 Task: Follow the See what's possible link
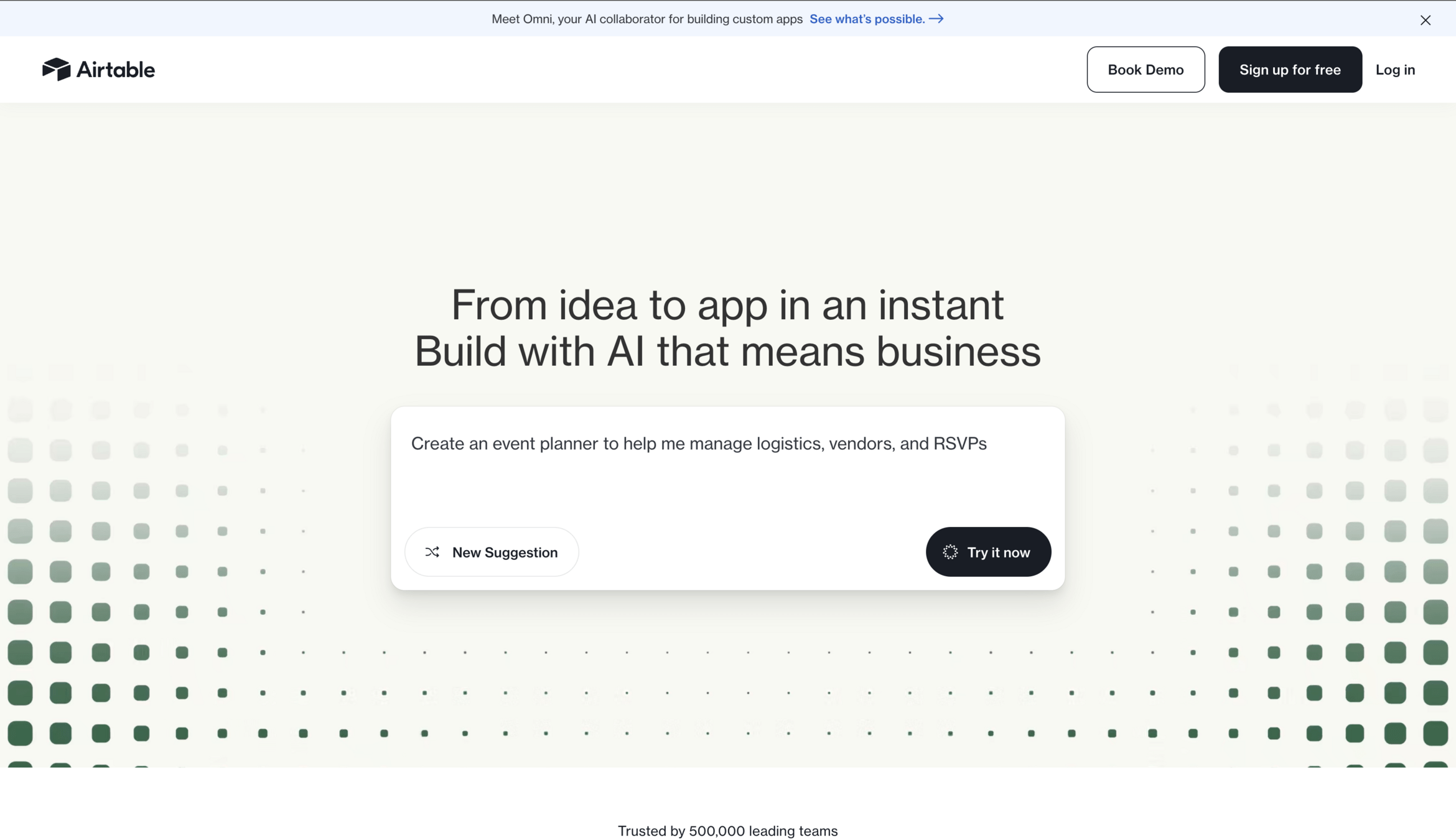pyautogui.click(x=867, y=19)
